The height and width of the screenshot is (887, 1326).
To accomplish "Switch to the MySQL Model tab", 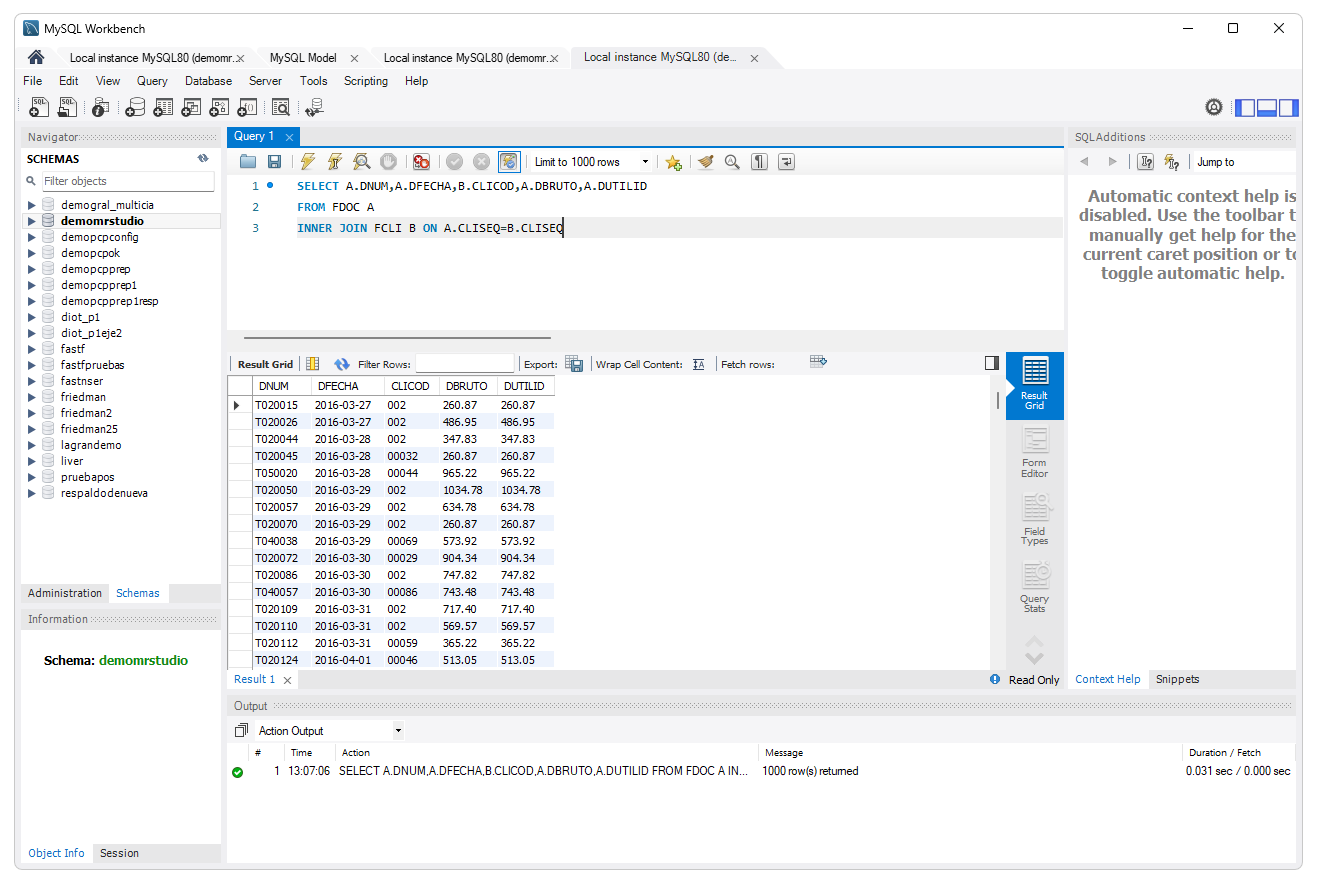I will 303,58.
